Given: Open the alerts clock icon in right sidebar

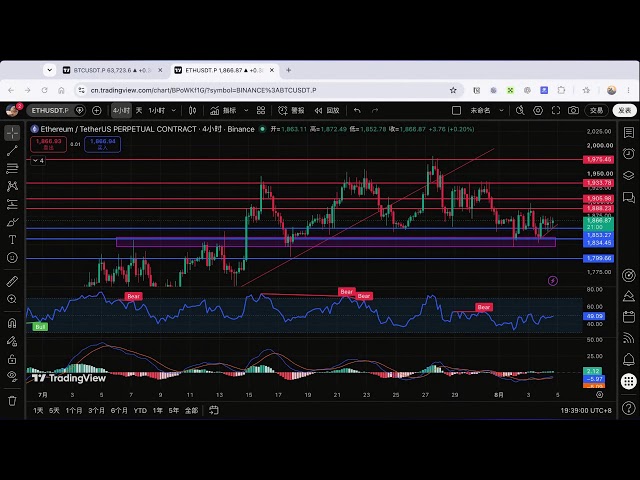Looking at the screenshot, I should coord(629,153).
